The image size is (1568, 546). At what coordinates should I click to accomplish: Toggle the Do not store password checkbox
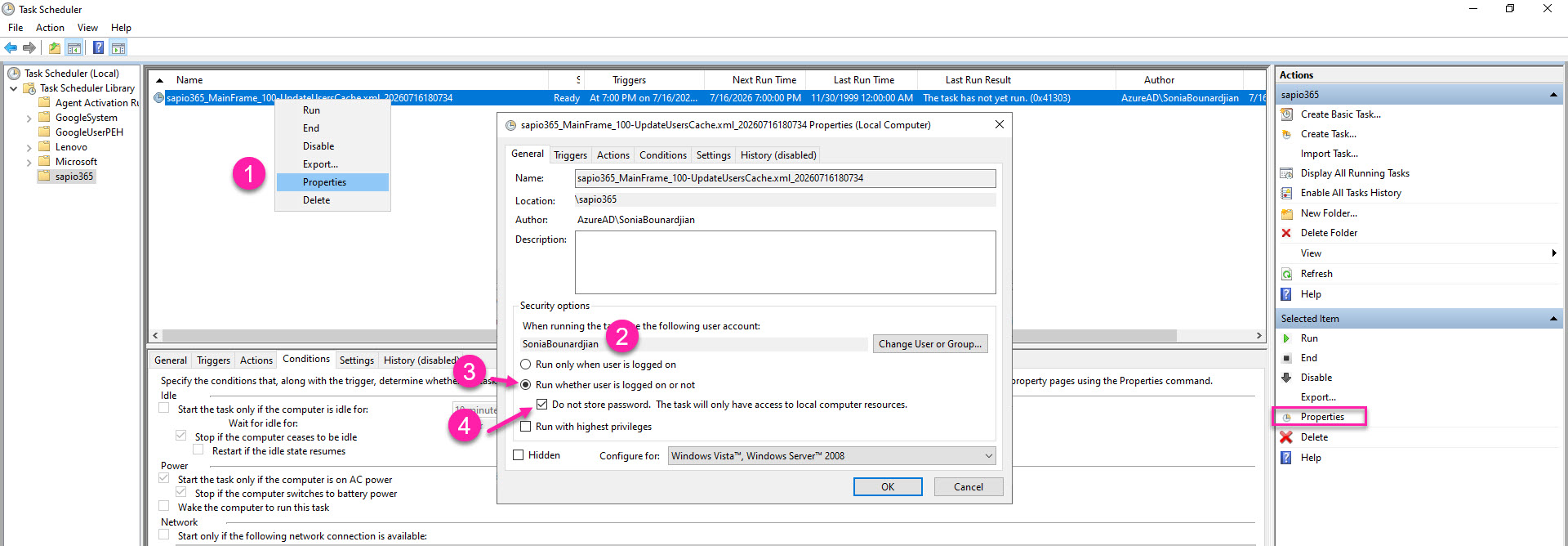(x=542, y=405)
